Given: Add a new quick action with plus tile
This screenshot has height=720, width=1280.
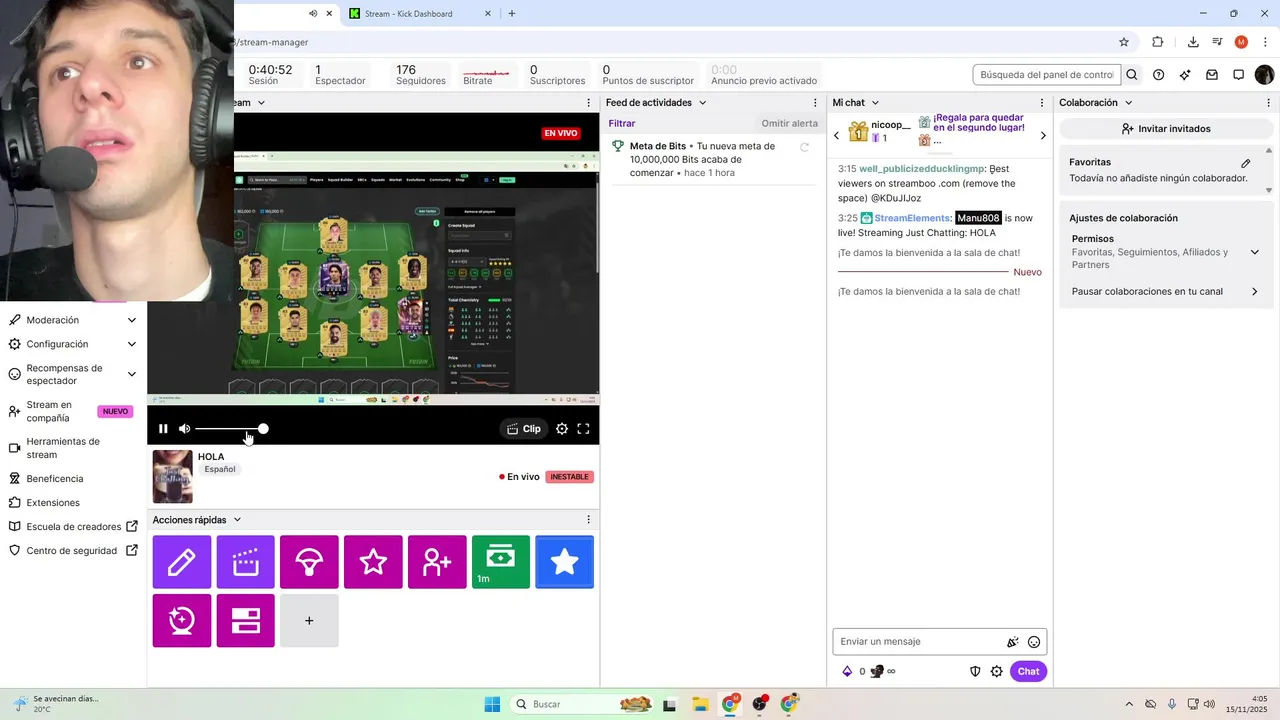Looking at the screenshot, I should pos(309,621).
